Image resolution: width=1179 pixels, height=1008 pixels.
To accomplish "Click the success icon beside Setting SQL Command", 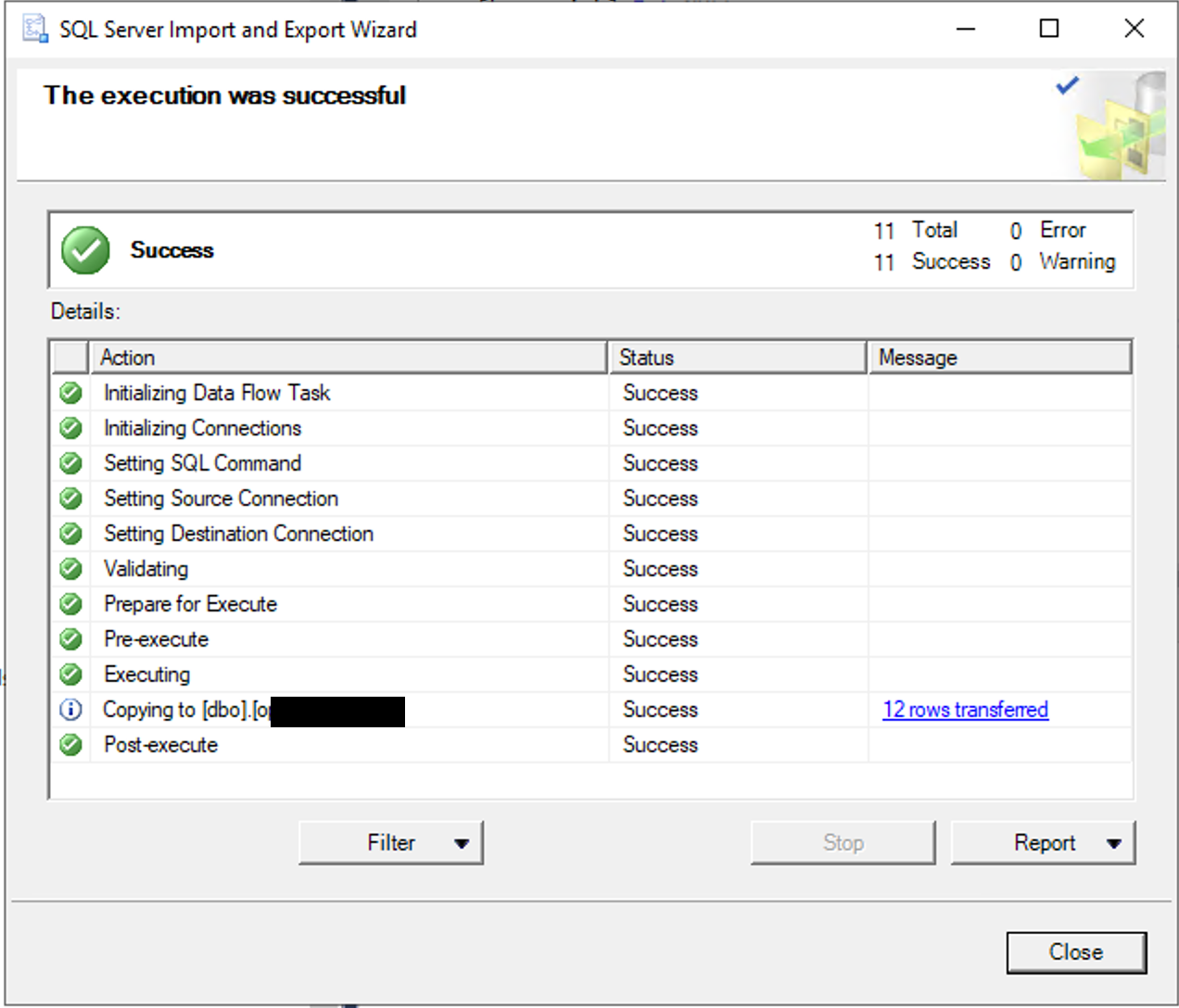I will [70, 462].
